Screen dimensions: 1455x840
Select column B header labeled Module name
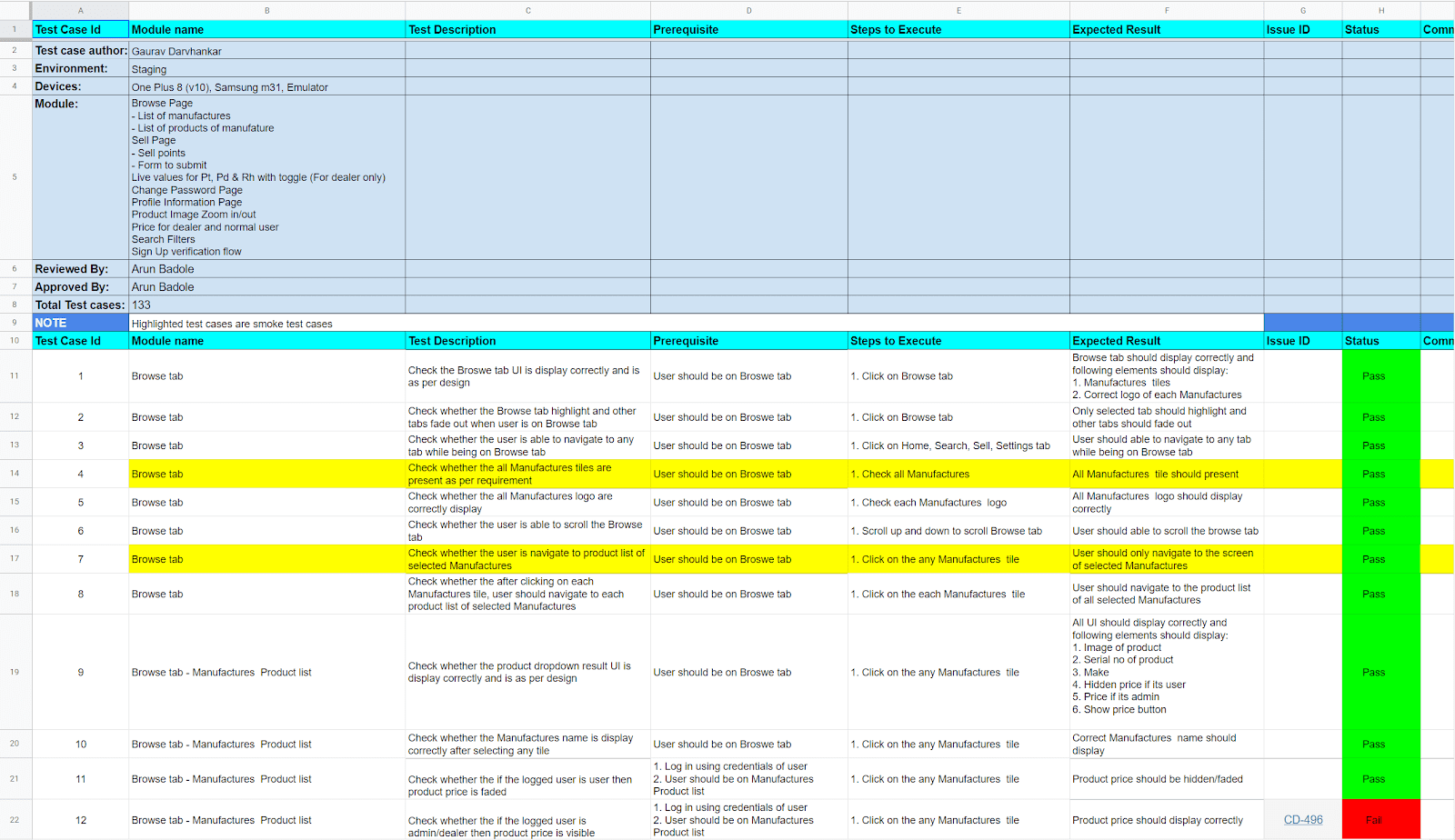tap(266, 10)
